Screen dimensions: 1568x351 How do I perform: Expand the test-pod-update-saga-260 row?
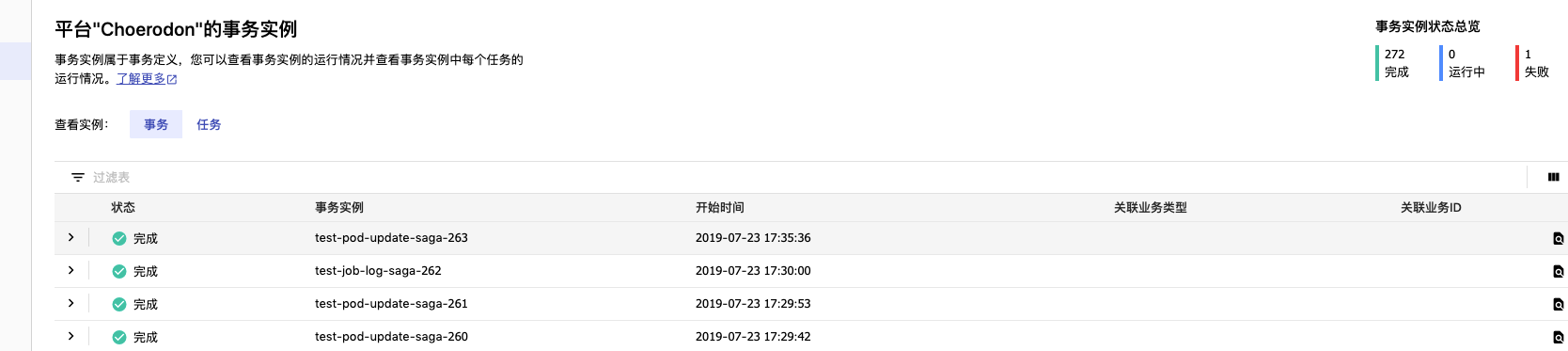71,337
